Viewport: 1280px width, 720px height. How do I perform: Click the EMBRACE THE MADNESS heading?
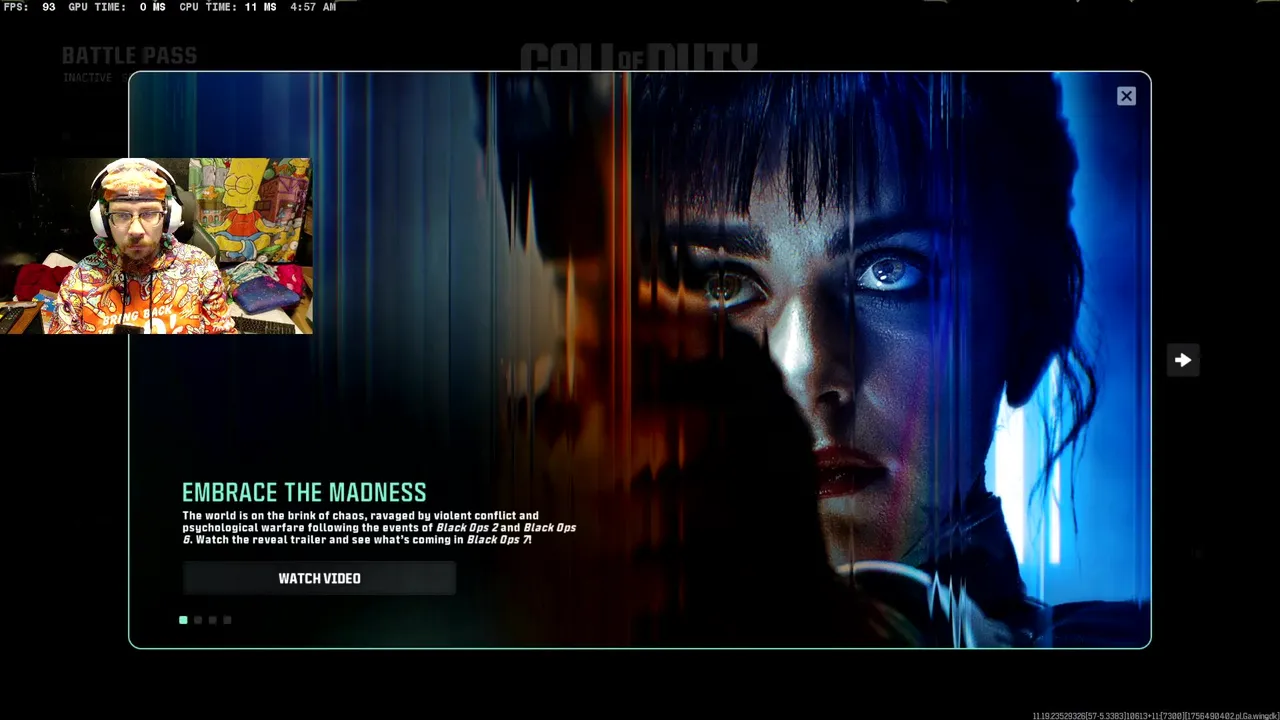[x=304, y=492]
